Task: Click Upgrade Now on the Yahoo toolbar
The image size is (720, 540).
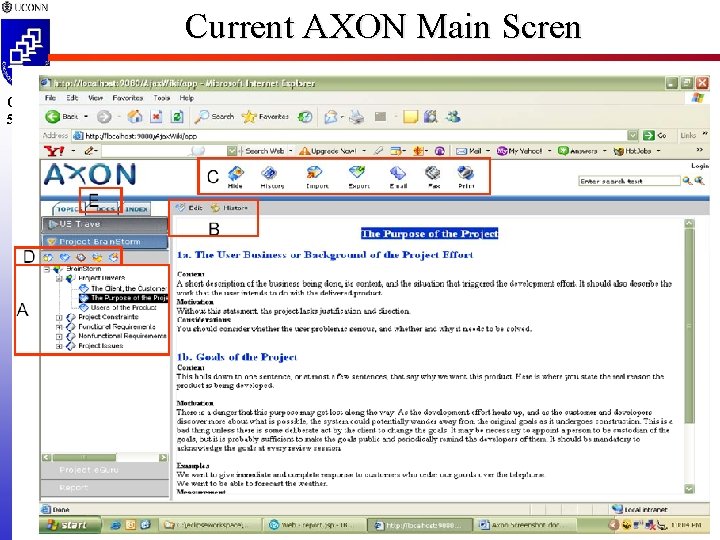Action: click(328, 151)
